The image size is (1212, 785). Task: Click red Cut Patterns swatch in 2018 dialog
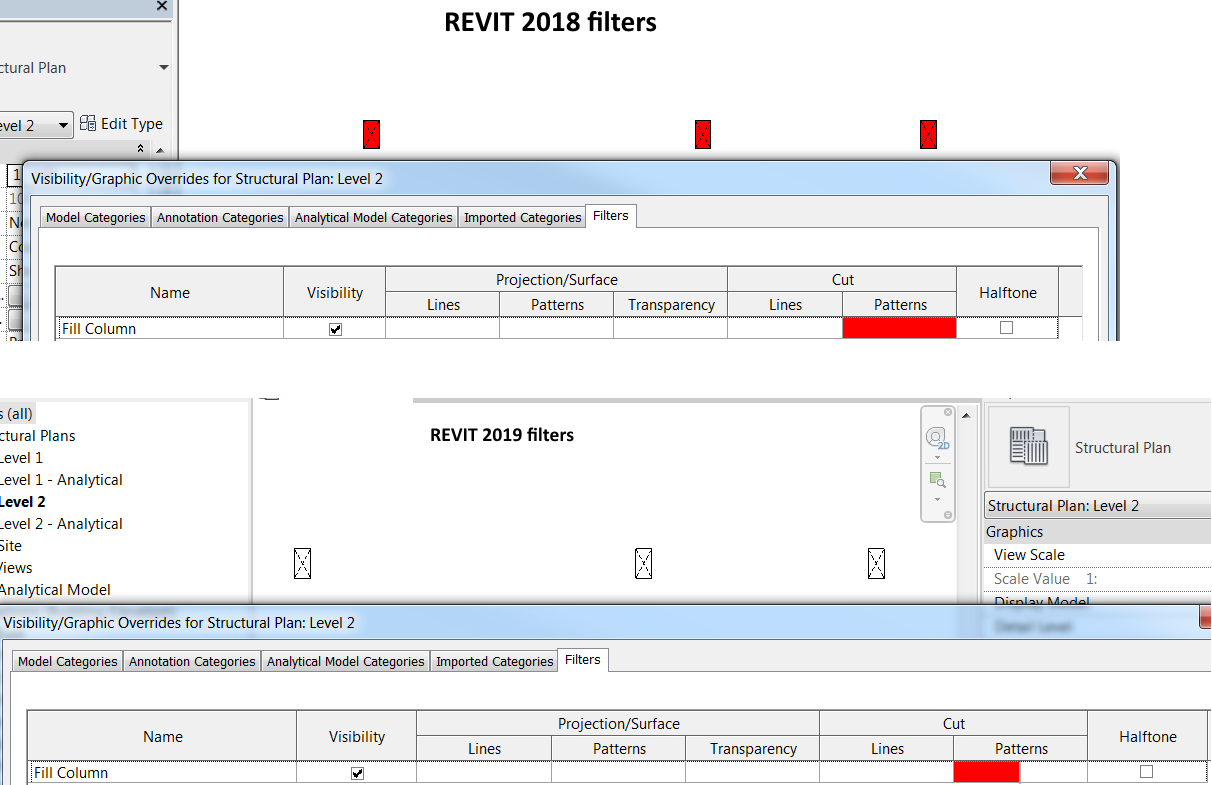[x=900, y=328]
